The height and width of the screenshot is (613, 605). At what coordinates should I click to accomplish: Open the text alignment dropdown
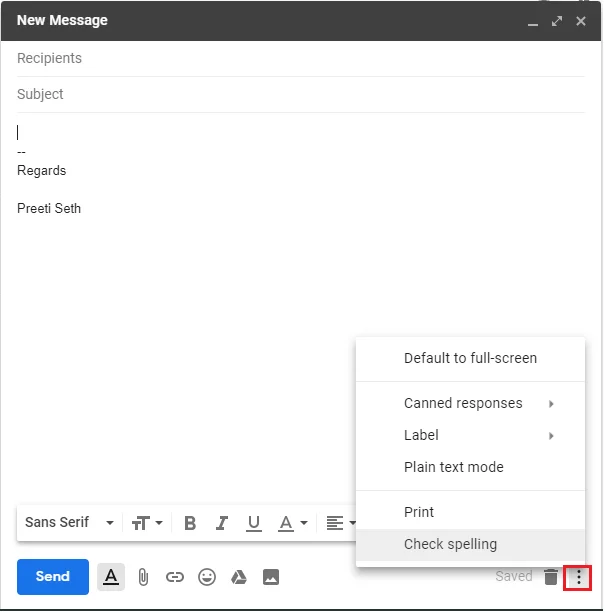pos(341,523)
